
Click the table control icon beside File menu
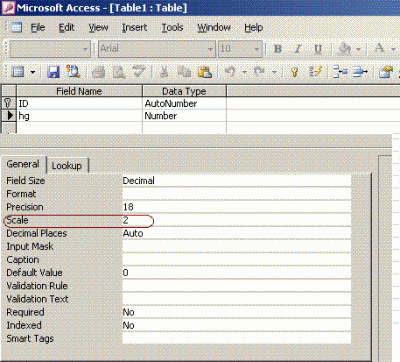[17, 27]
